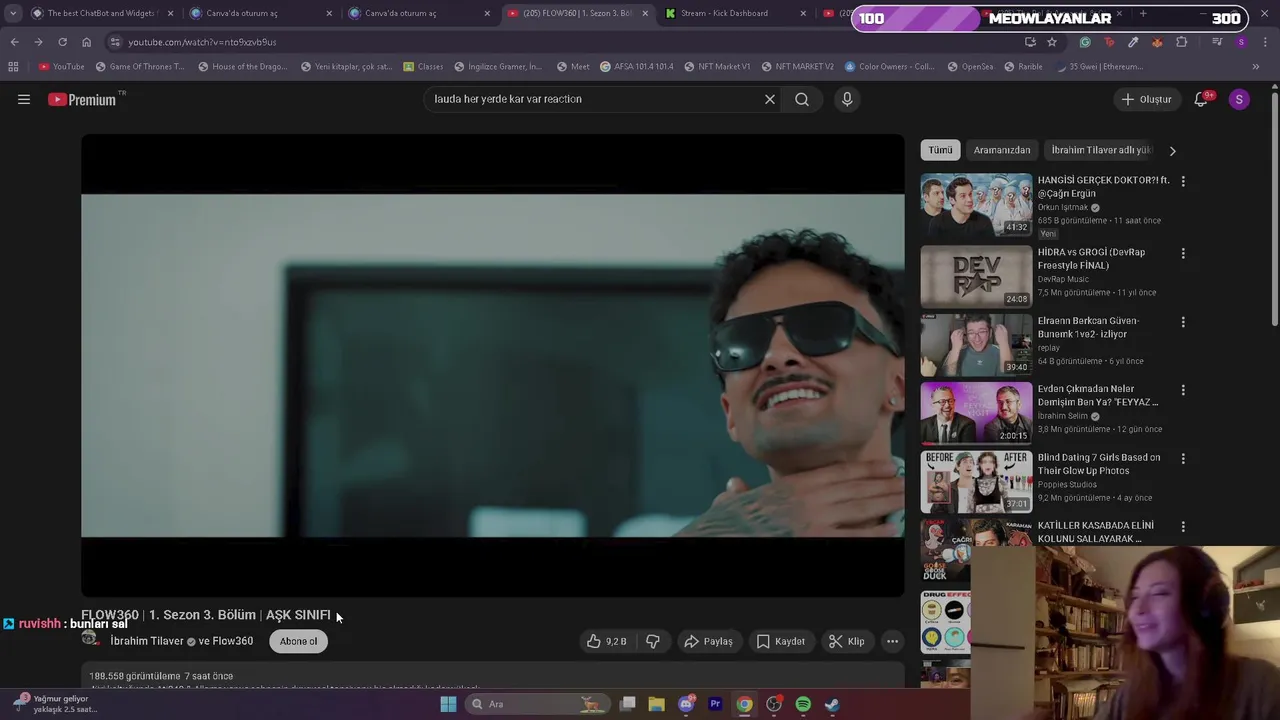
Task: Click the Paylaş share button
Action: [708, 641]
